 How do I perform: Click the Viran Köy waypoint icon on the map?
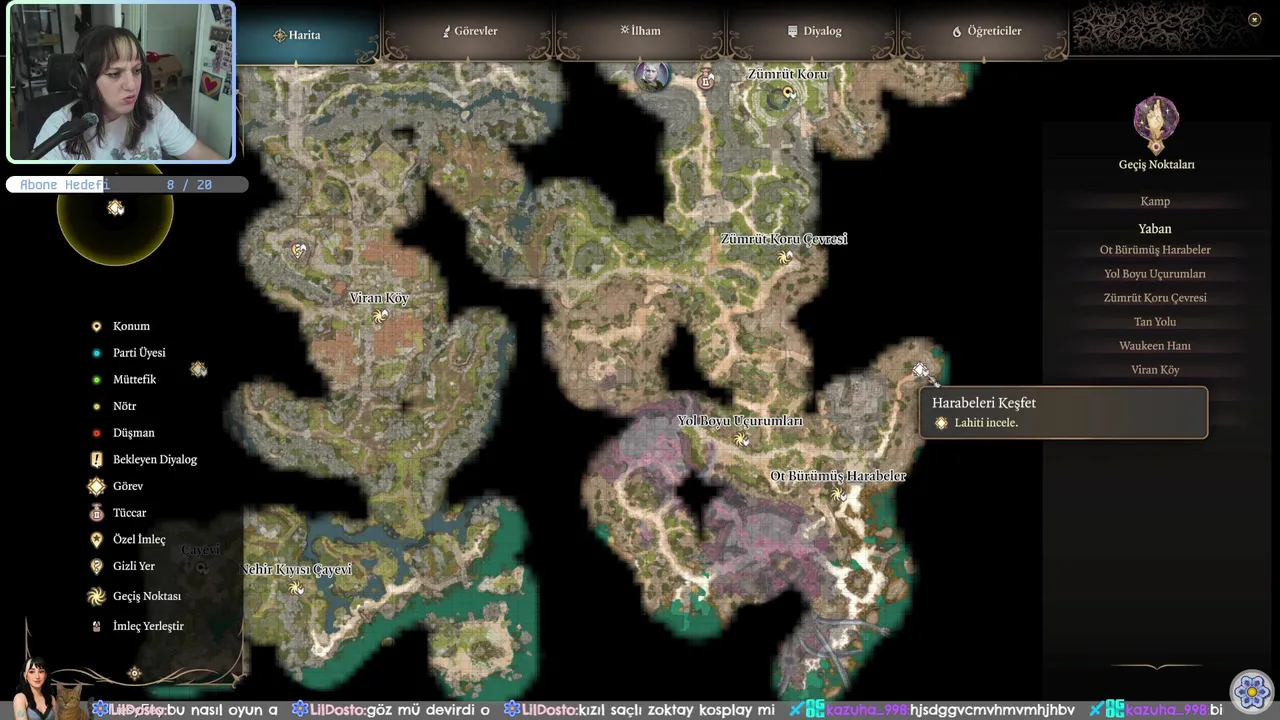click(x=380, y=316)
